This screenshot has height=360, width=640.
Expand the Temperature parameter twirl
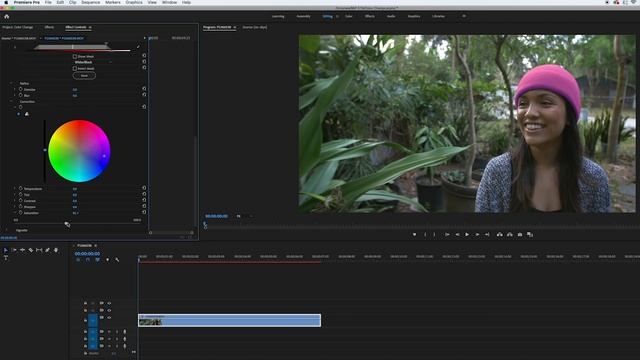click(x=15, y=189)
